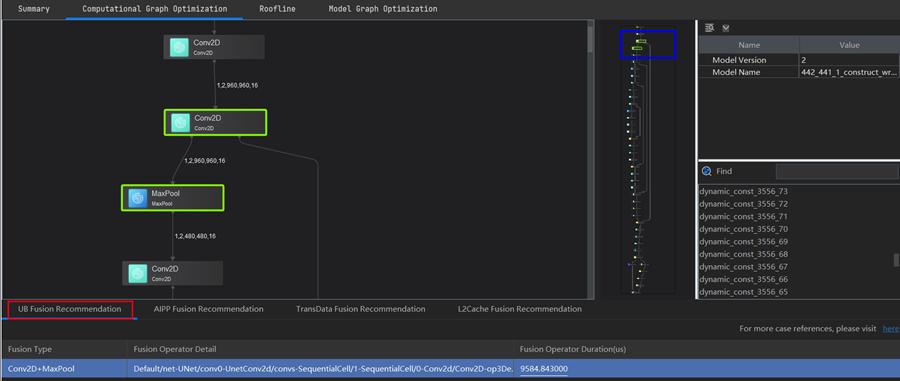Image resolution: width=900 pixels, height=381 pixels.
Task: Click the top Conv2D node icon
Action: [x=180, y=47]
